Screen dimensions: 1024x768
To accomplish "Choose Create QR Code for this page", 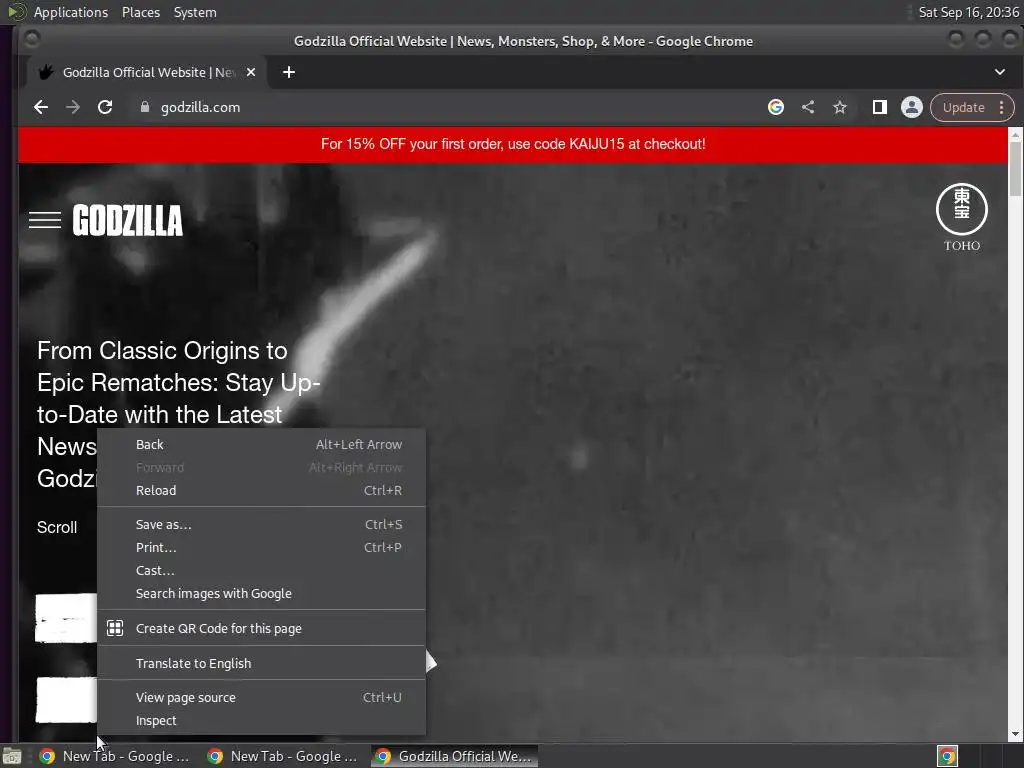I will (261, 628).
